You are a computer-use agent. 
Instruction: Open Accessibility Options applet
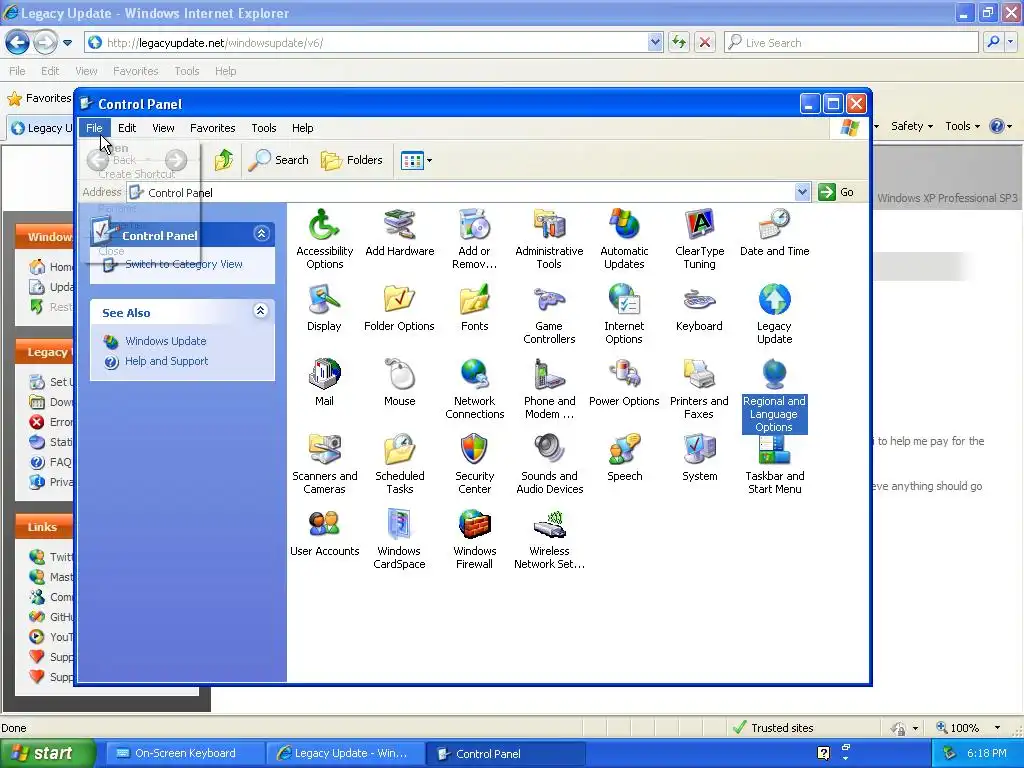(324, 239)
